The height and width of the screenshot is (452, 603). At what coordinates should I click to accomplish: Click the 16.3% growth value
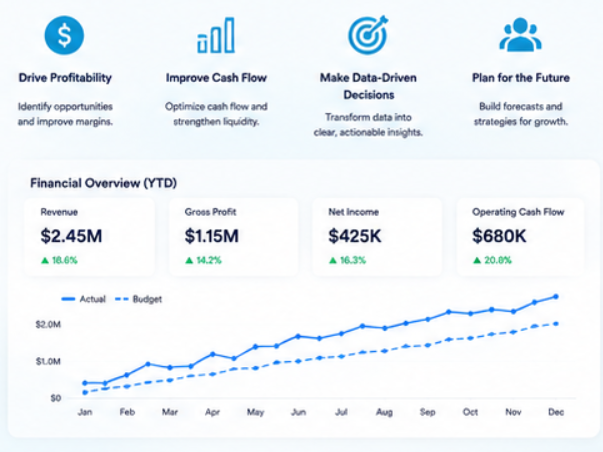point(353,260)
